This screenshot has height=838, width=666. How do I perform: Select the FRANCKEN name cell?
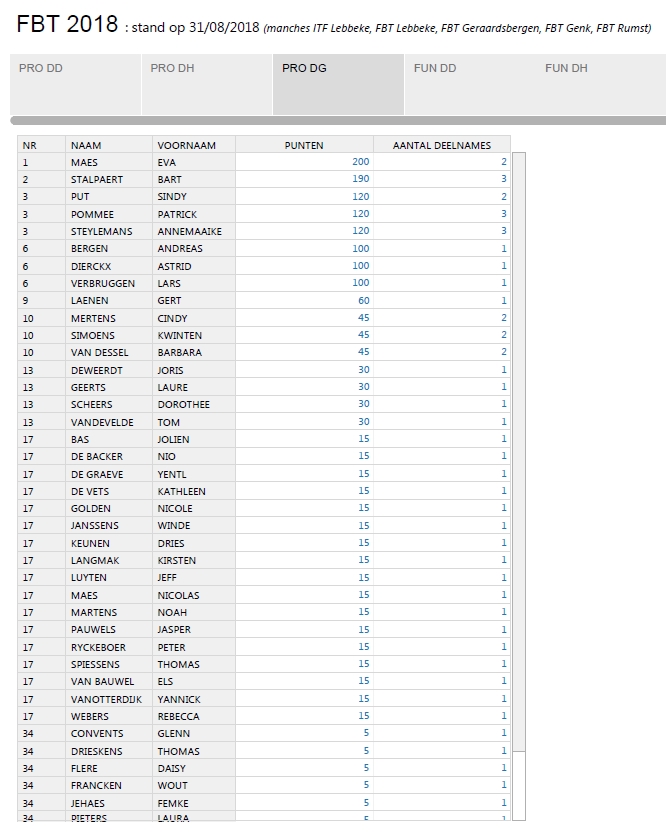pos(109,785)
